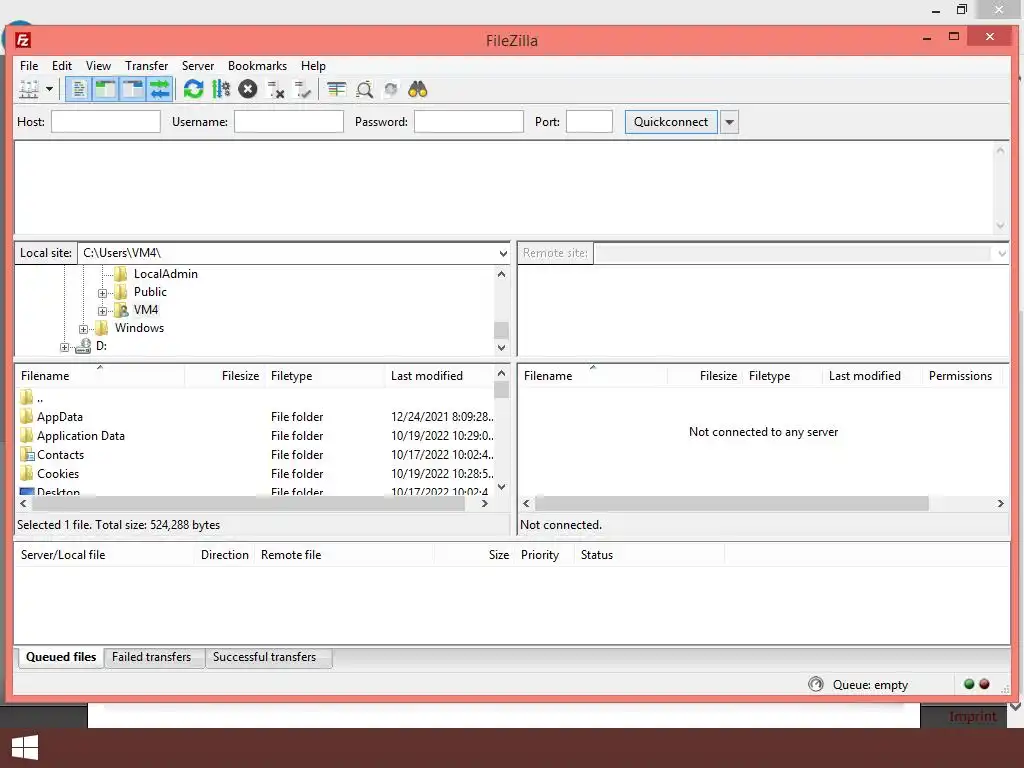Click the red activity LED
The width and height of the screenshot is (1024, 768).
(x=984, y=684)
